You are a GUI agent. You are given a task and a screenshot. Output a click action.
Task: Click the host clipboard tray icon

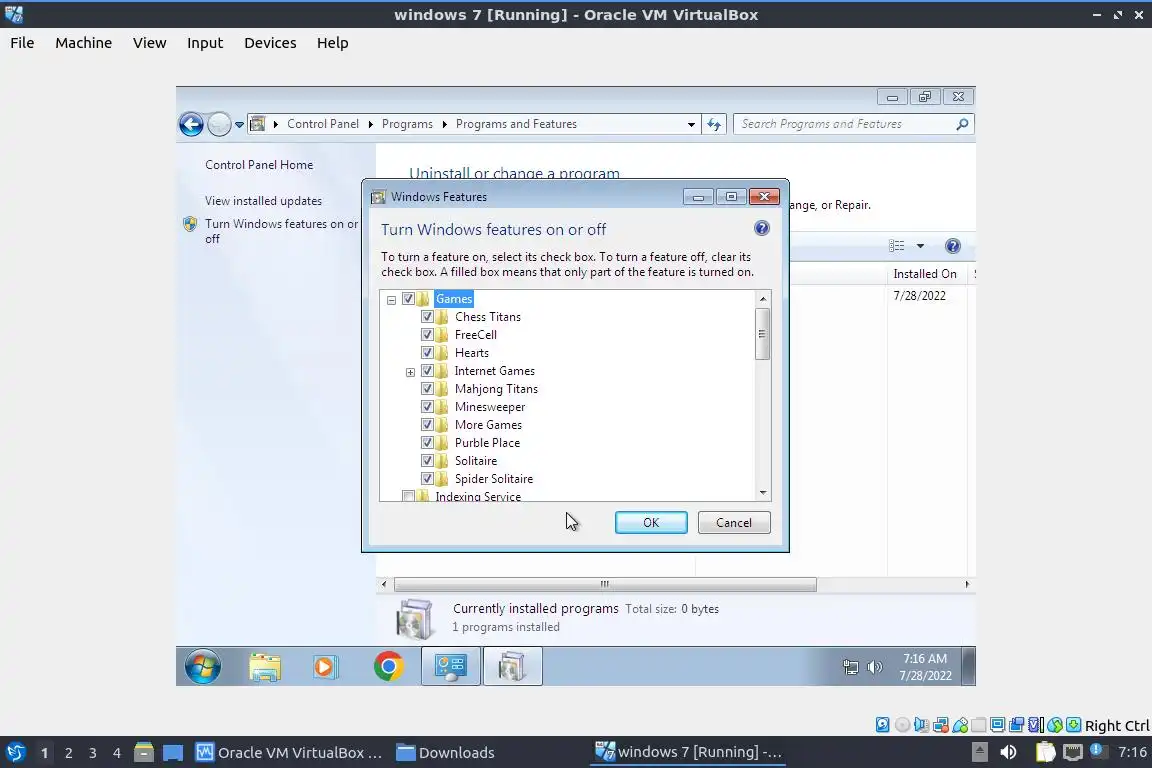pos(1045,752)
